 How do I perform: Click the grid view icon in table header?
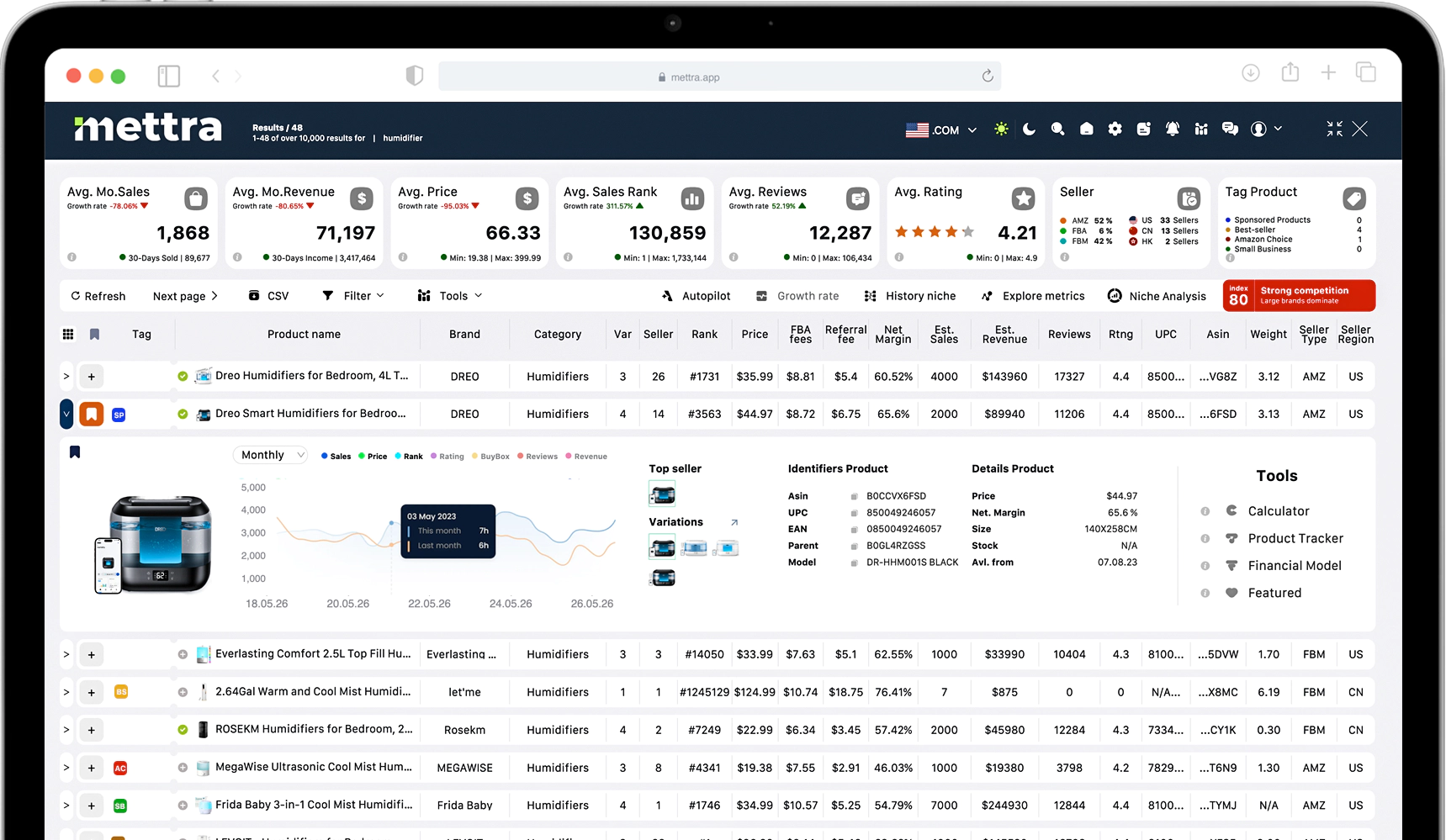[68, 334]
